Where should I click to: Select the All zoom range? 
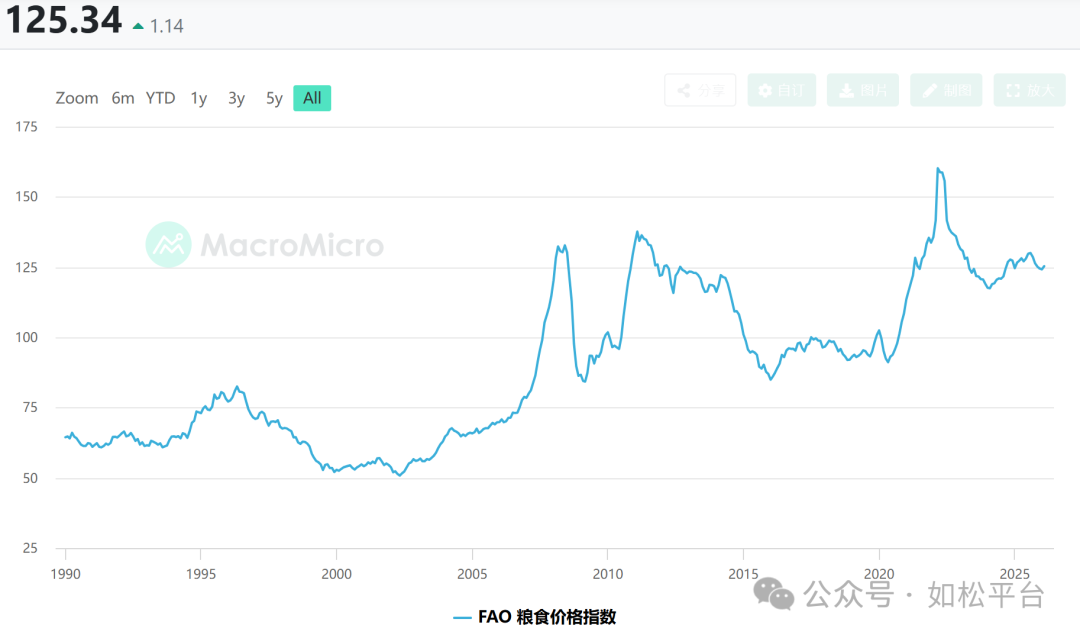click(x=312, y=98)
